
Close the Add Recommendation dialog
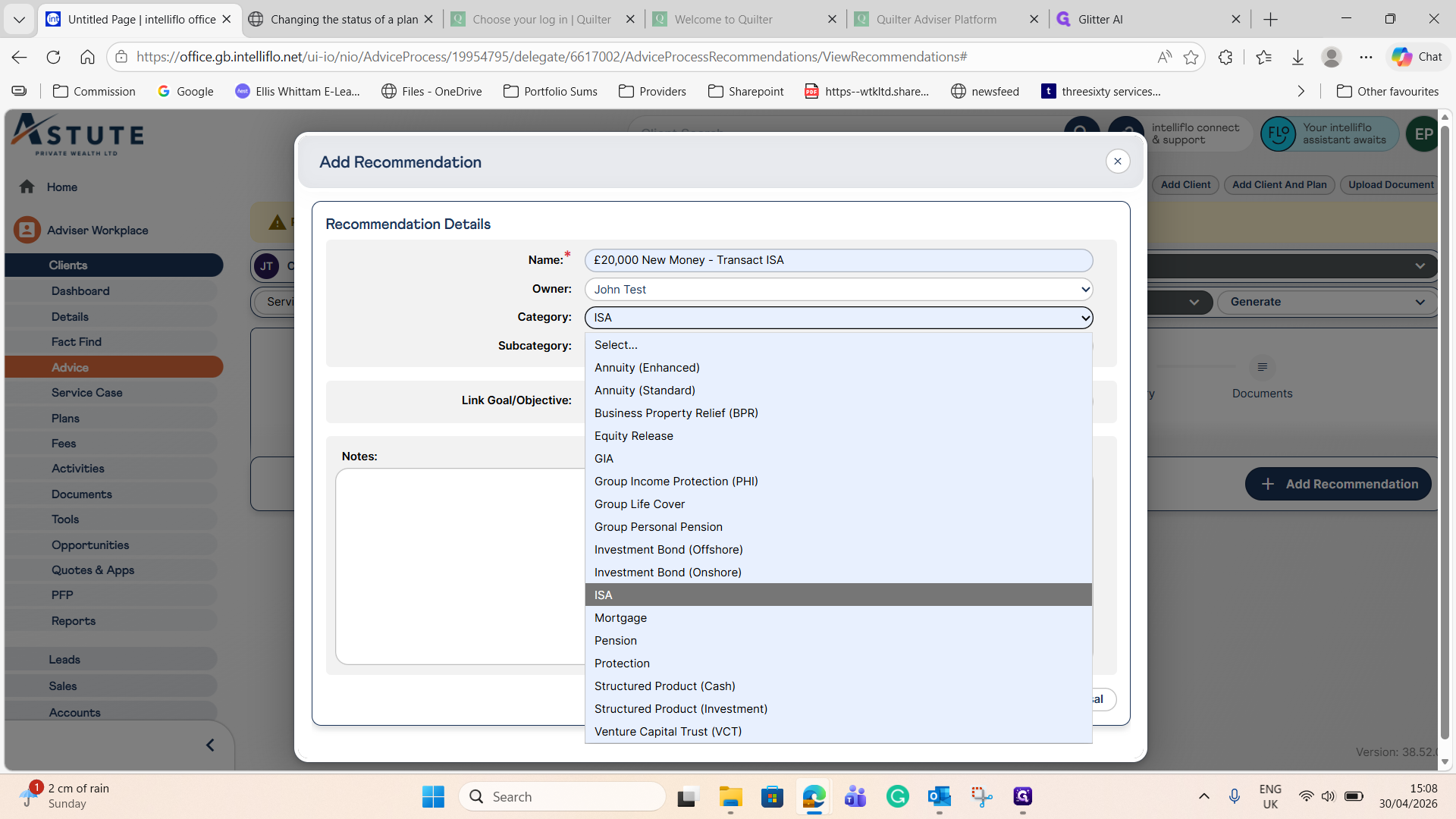click(1117, 161)
